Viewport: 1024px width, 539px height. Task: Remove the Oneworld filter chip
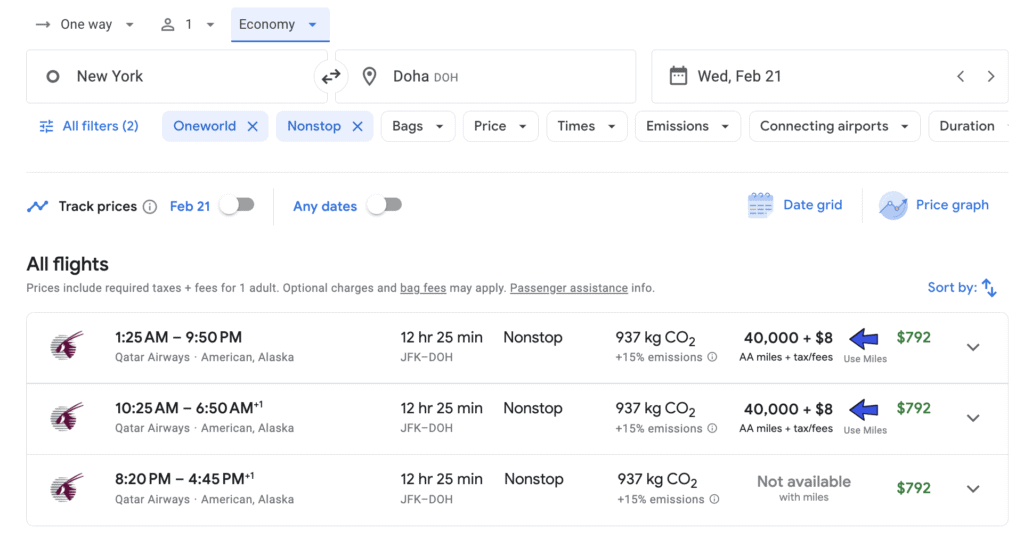[252, 126]
